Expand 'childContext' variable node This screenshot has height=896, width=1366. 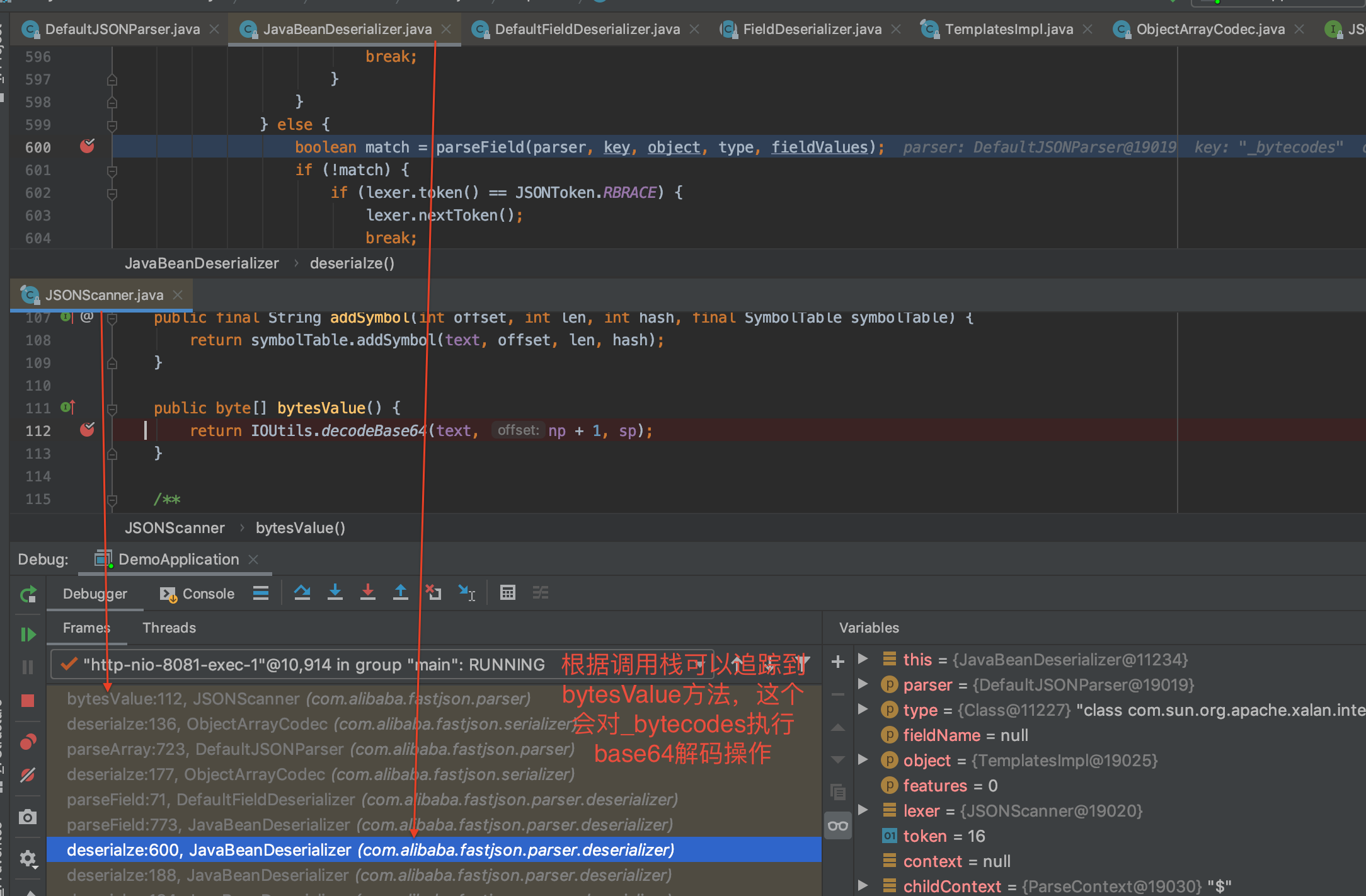[863, 886]
